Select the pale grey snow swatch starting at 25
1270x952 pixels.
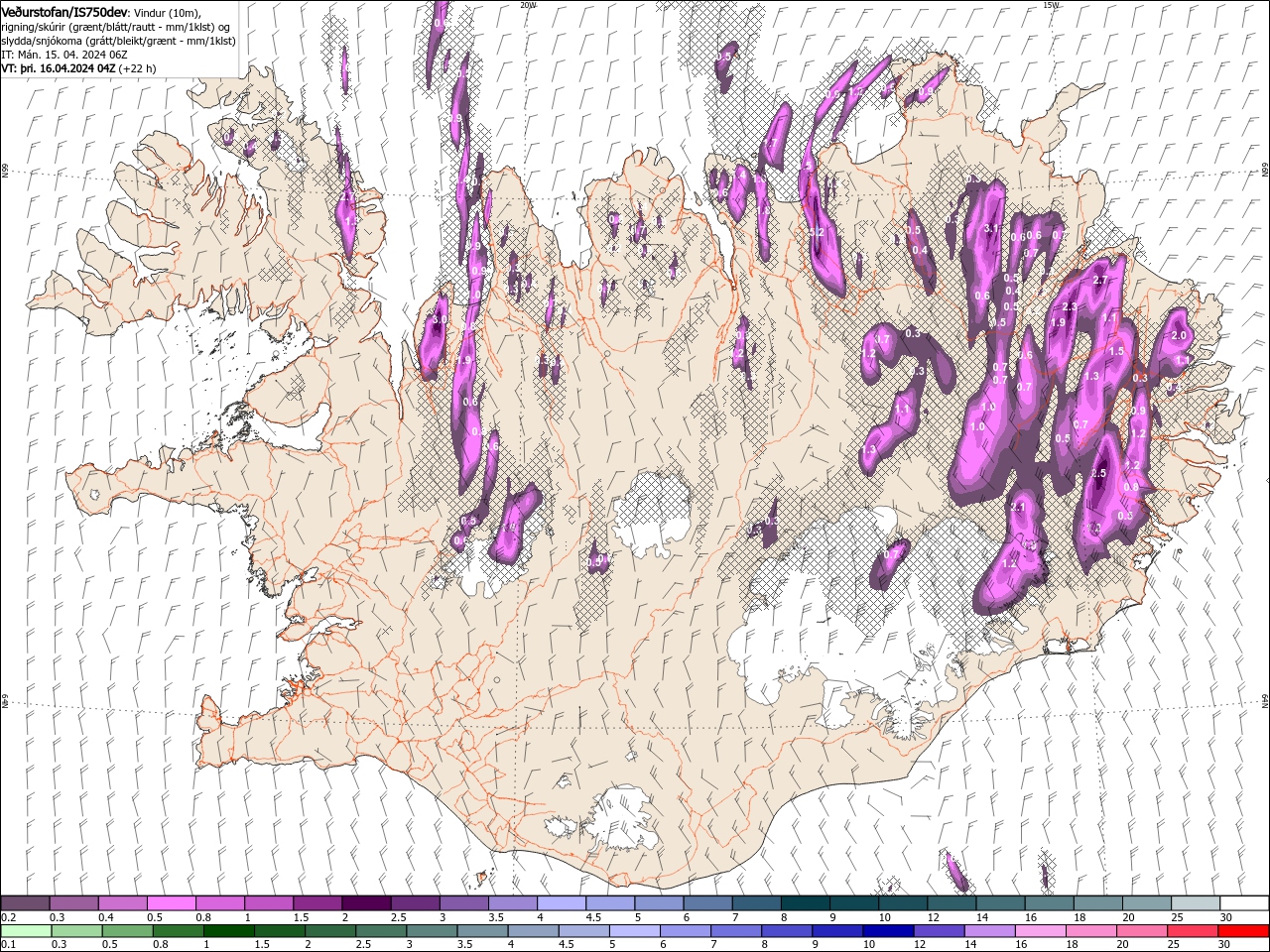click(x=1197, y=903)
